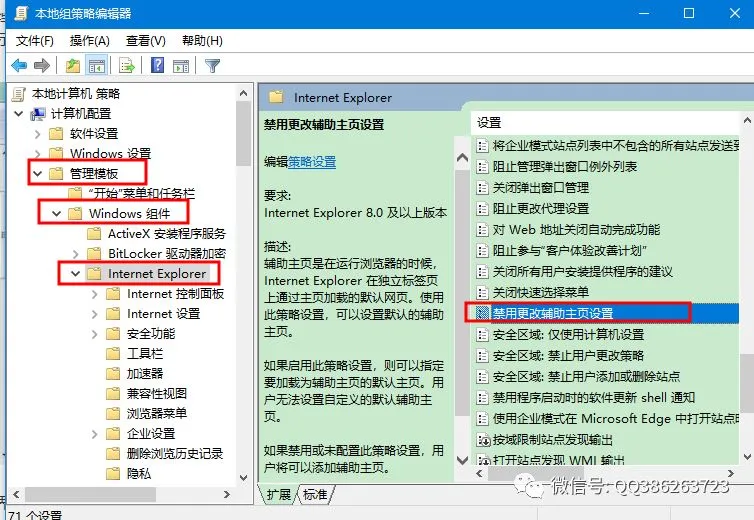
Task: Click the Forward arrow toolbar icon
Action: (42, 65)
